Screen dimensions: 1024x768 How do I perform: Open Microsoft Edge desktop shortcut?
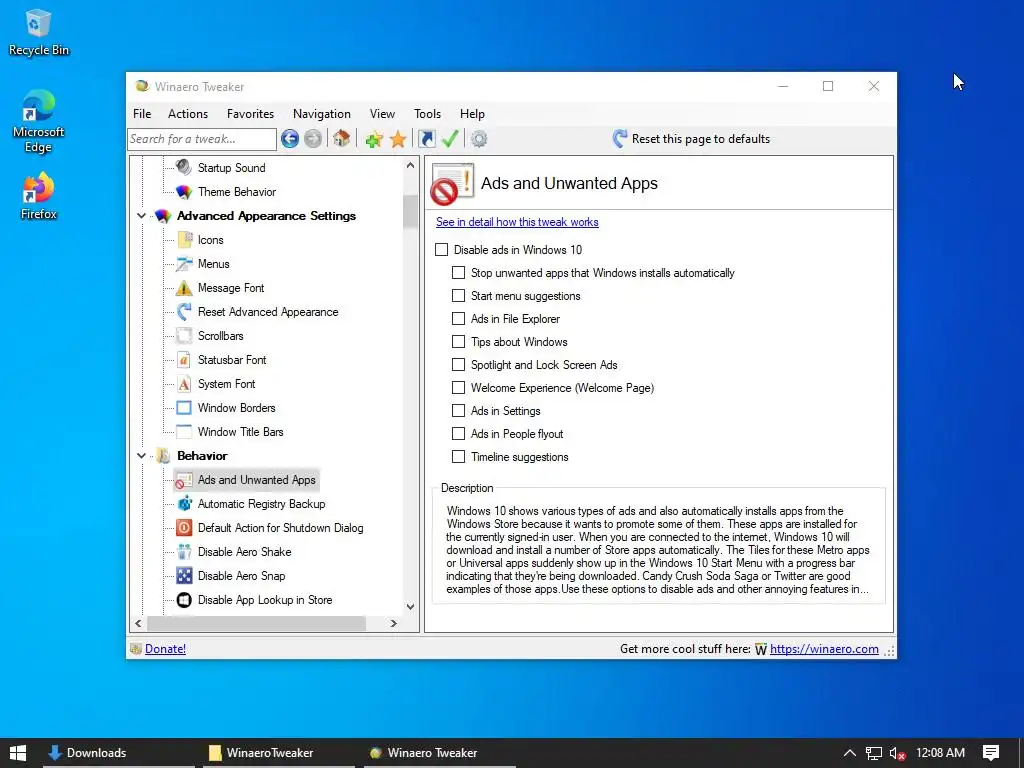click(39, 122)
